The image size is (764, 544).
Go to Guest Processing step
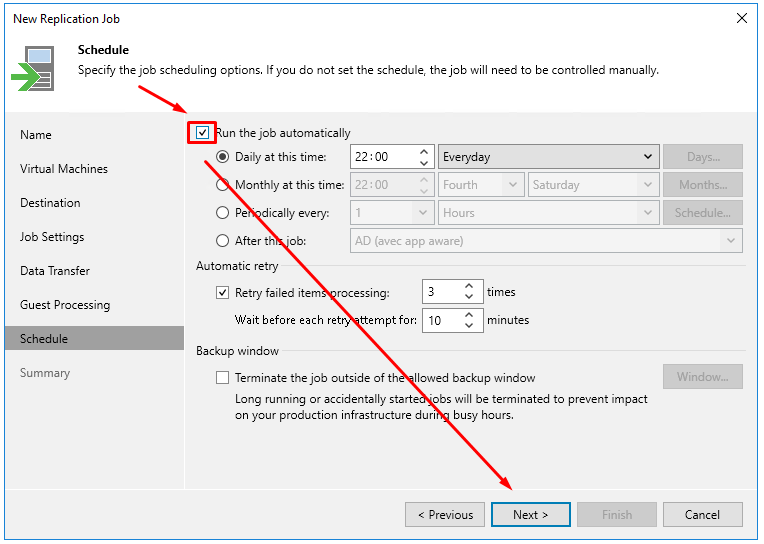point(65,305)
